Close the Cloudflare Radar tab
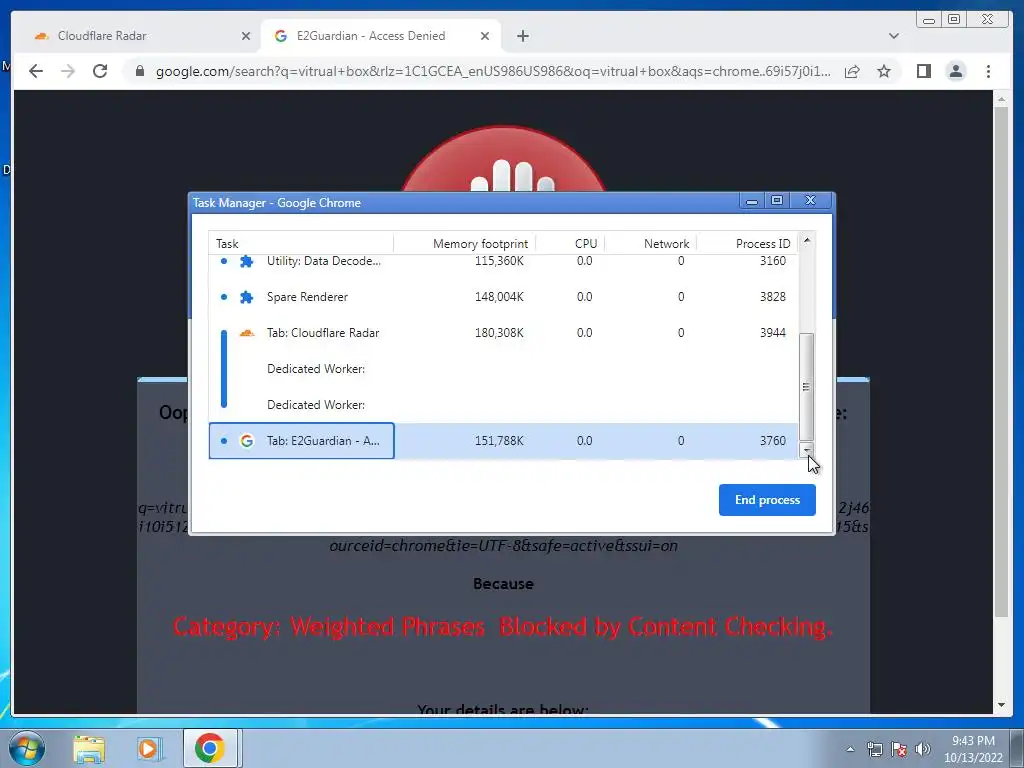Viewport: 1024px width, 768px height. pos(246,36)
